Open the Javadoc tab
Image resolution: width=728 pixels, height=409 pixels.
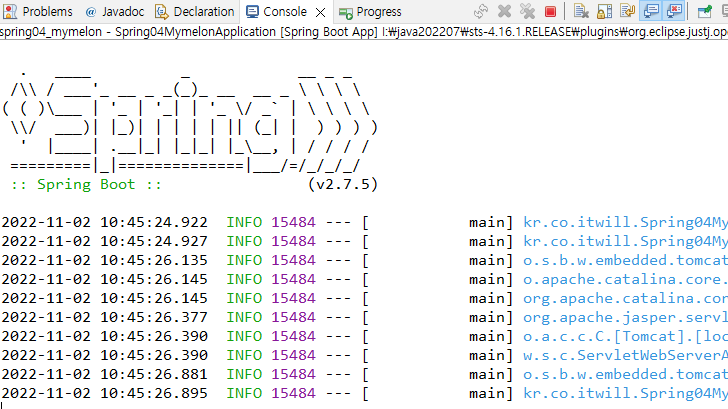(x=115, y=12)
